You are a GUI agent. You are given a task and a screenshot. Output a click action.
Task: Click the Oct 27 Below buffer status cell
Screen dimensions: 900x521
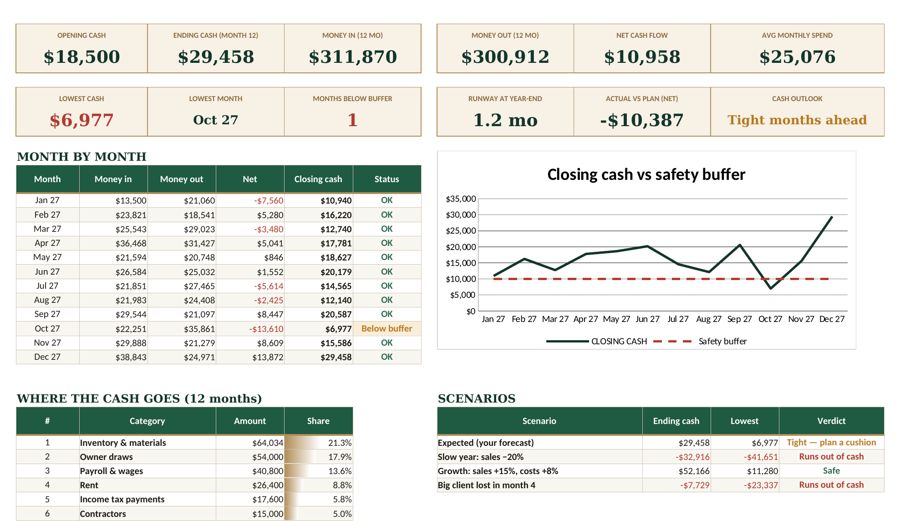point(387,329)
